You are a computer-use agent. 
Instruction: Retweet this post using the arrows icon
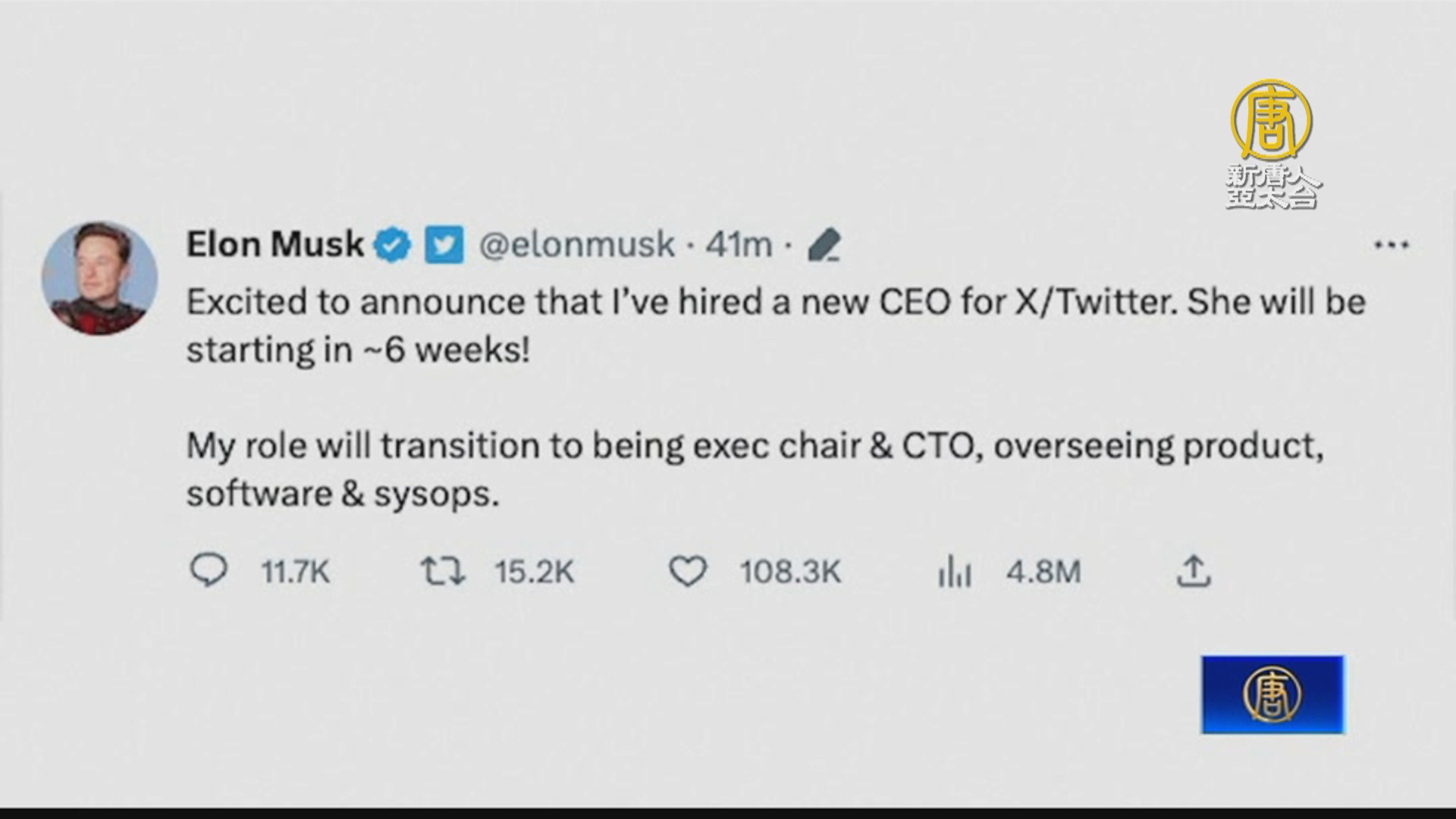coord(443,571)
